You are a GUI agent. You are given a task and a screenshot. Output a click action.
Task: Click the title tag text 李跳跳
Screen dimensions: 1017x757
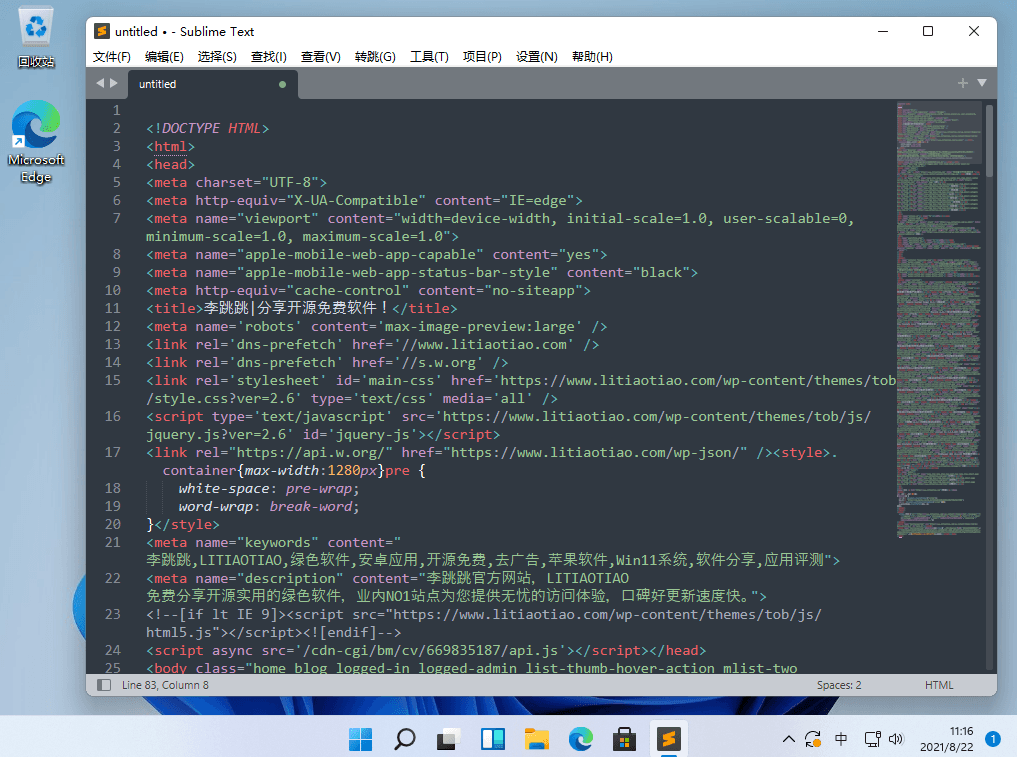click(226, 308)
